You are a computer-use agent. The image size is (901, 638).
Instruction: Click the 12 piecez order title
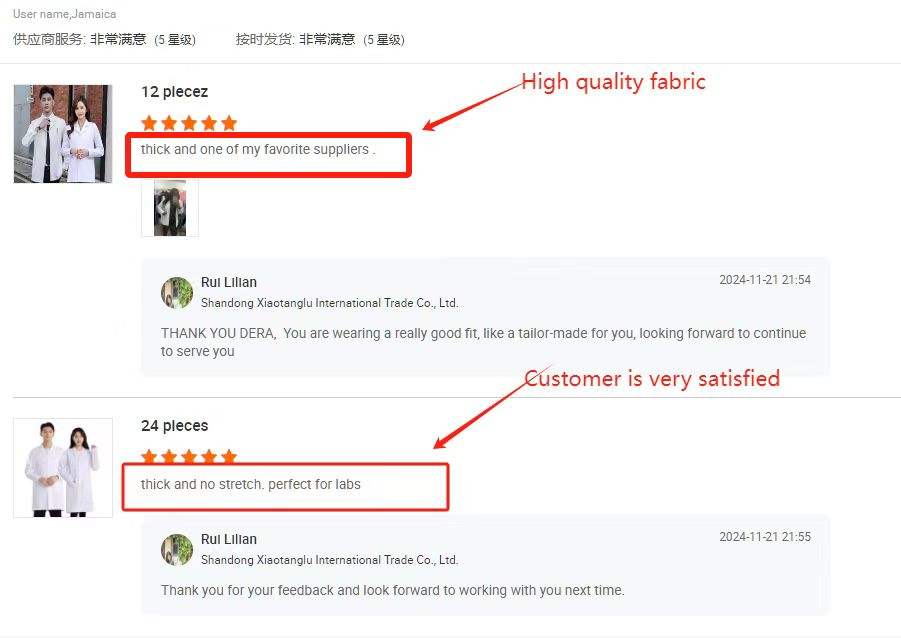(x=175, y=92)
